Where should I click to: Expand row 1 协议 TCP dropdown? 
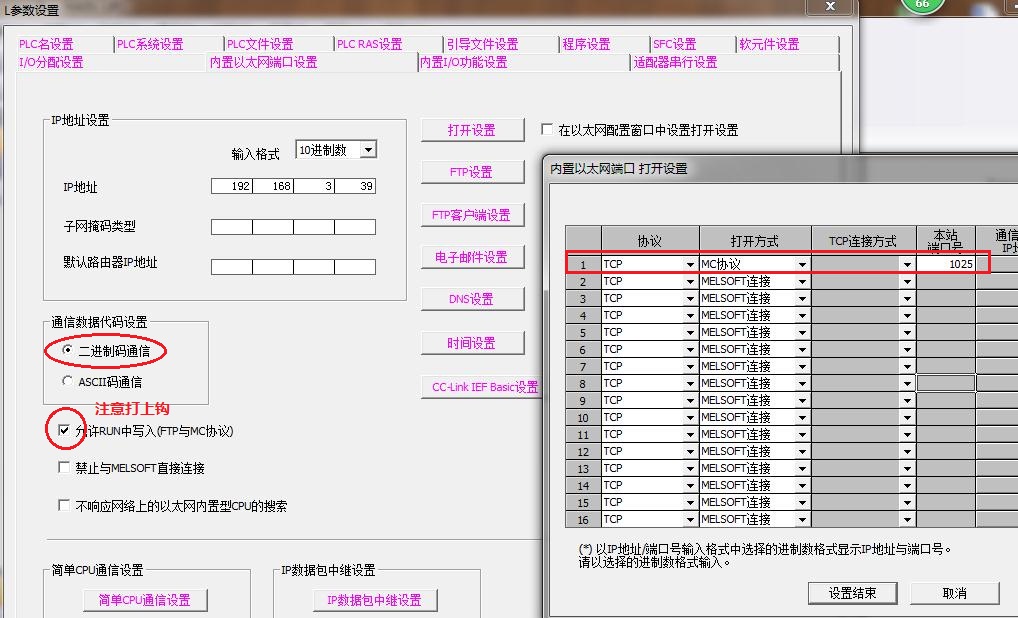(x=689, y=265)
